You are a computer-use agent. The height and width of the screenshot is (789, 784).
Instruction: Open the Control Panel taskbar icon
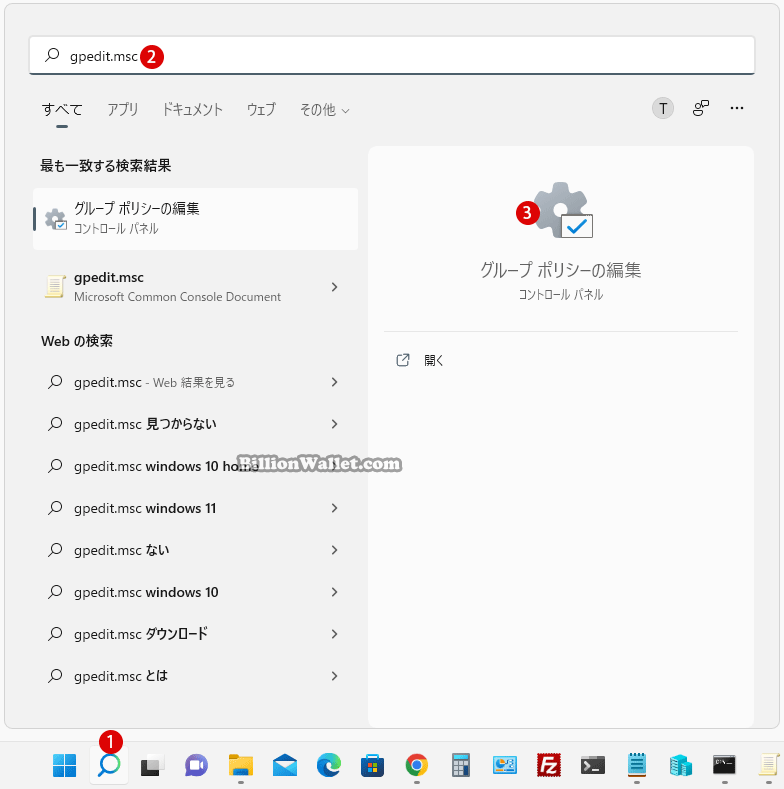(505, 765)
